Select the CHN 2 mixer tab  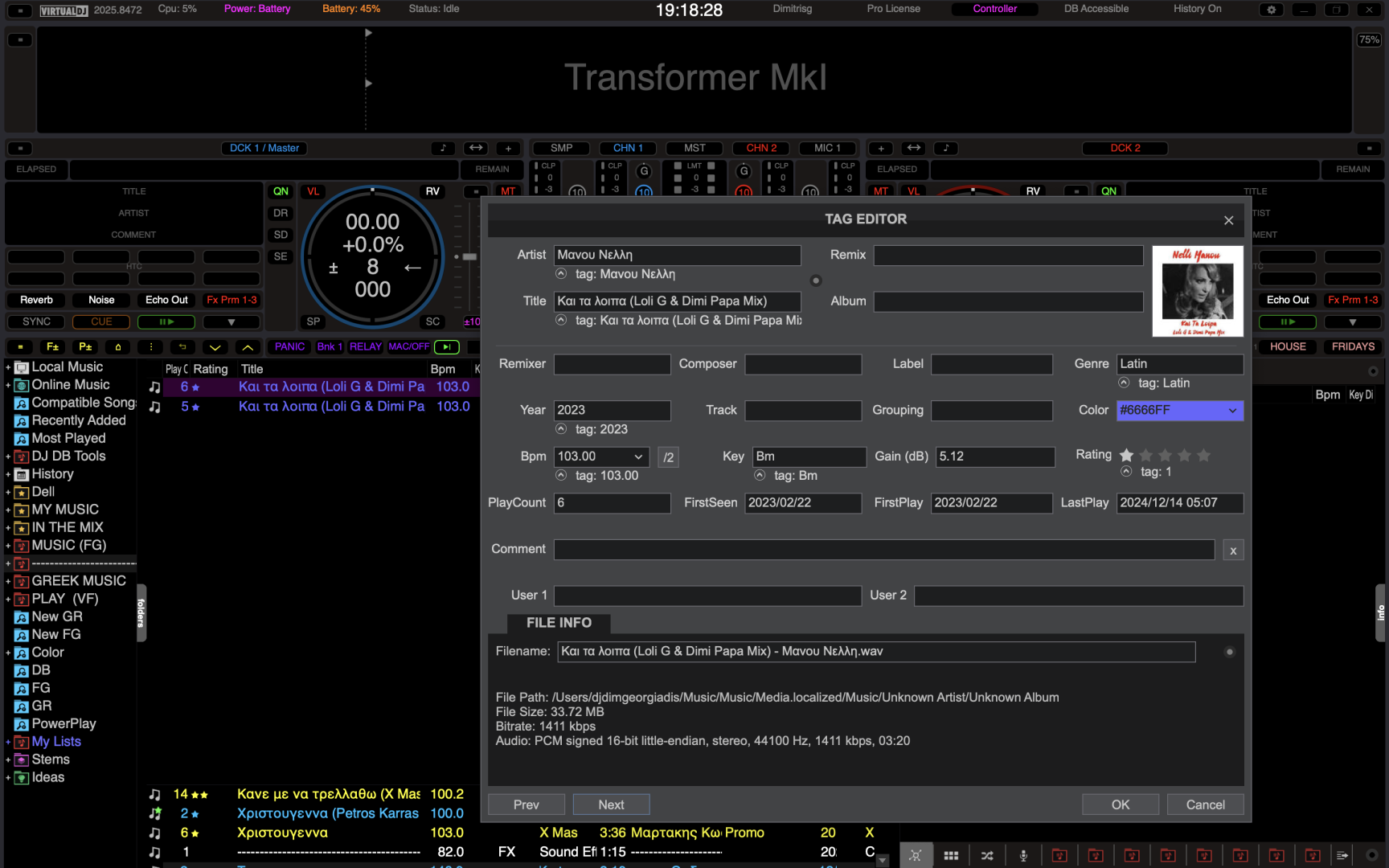tap(761, 148)
